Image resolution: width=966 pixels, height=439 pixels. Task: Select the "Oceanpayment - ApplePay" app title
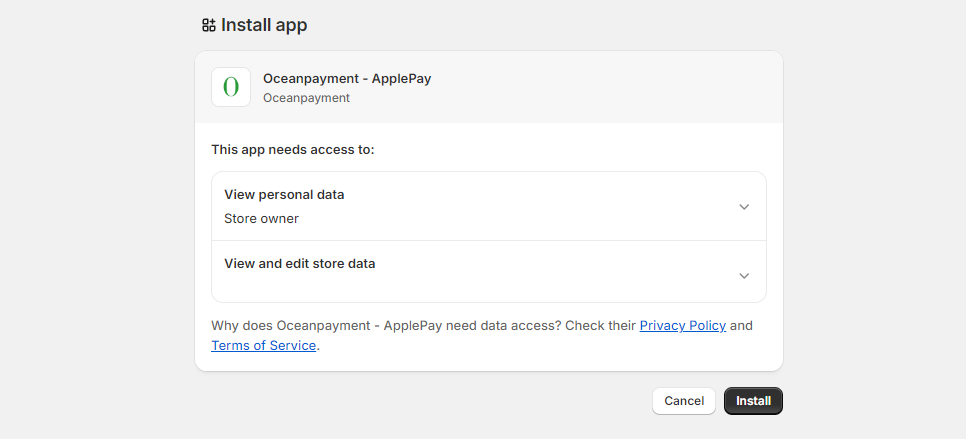click(347, 78)
